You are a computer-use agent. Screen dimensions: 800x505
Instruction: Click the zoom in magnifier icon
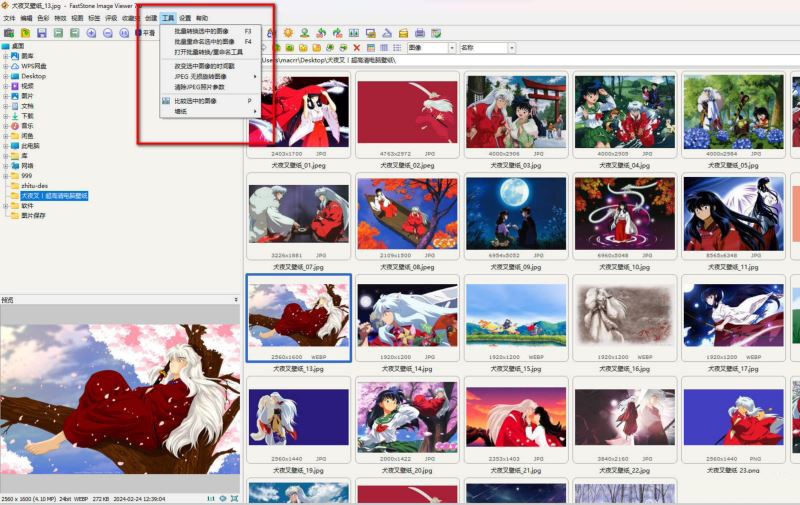point(91,33)
